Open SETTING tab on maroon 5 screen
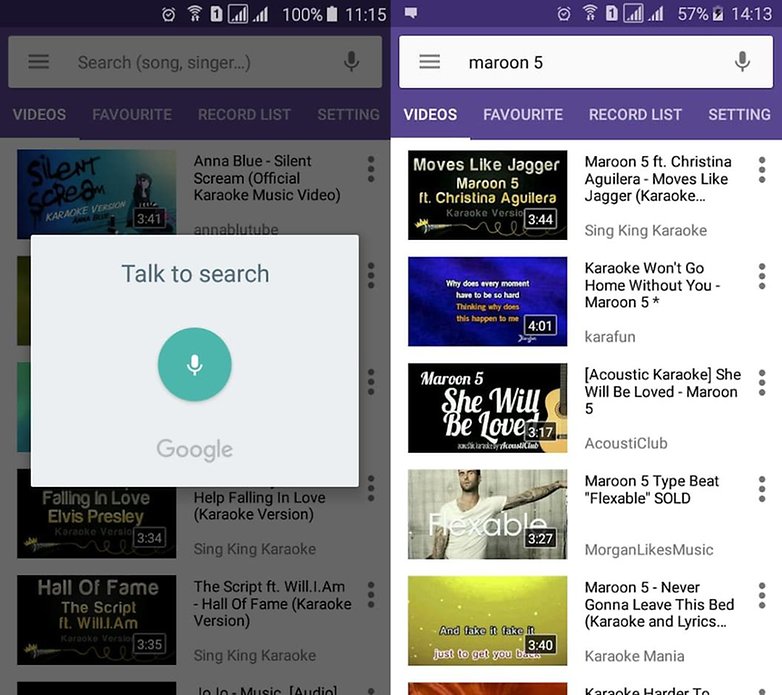This screenshot has width=782, height=695. coord(740,115)
